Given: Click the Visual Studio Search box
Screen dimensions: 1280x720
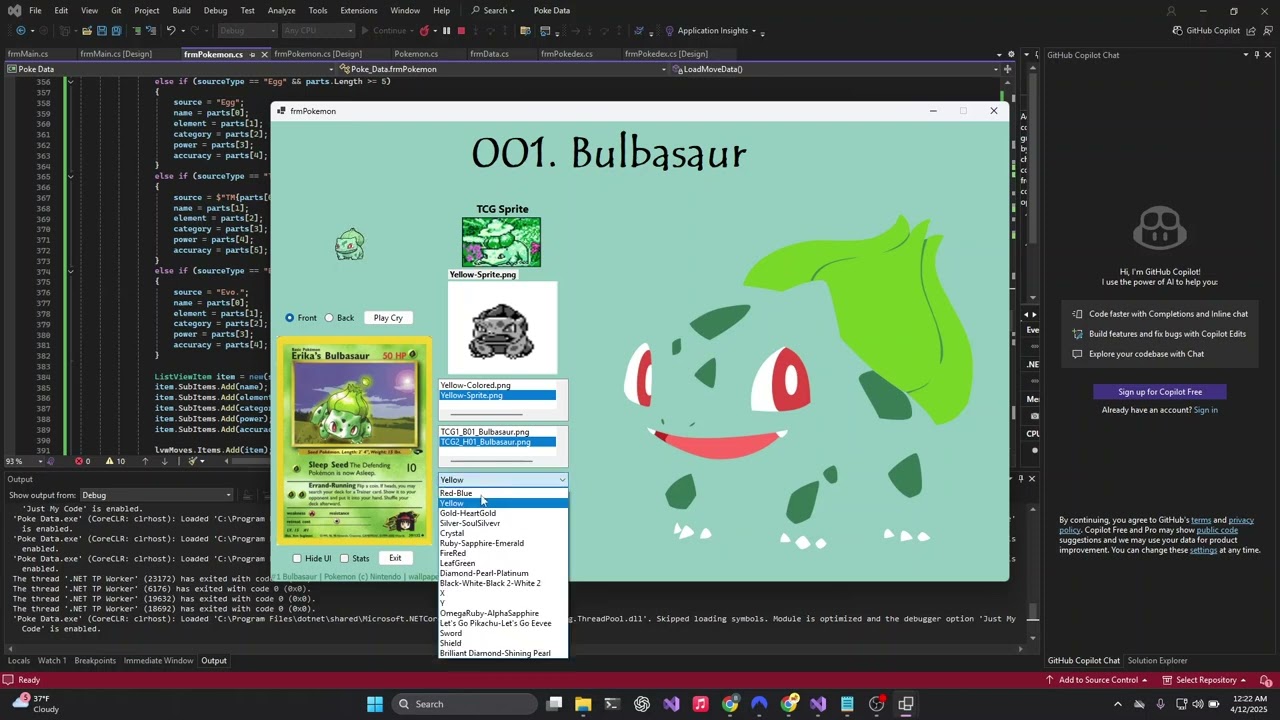Looking at the screenshot, I should 493,10.
